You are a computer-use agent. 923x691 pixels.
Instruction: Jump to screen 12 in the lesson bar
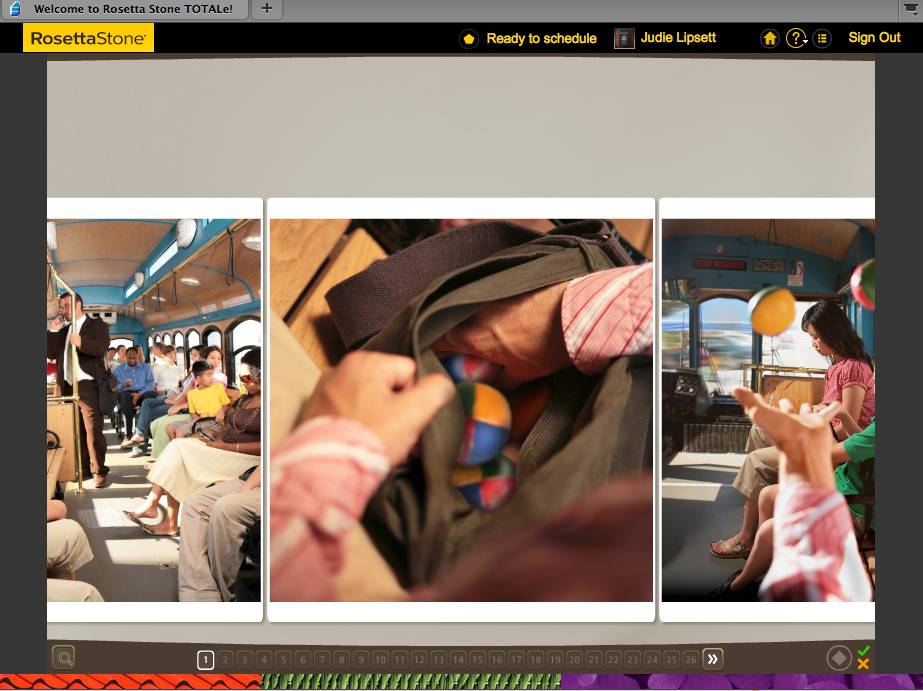[419, 660]
